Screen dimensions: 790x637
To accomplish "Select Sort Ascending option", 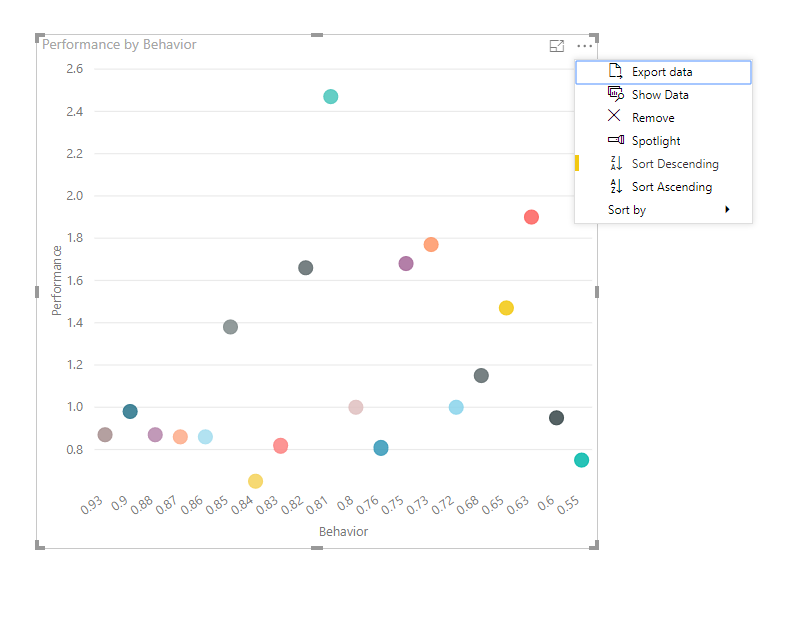I will coord(663,187).
